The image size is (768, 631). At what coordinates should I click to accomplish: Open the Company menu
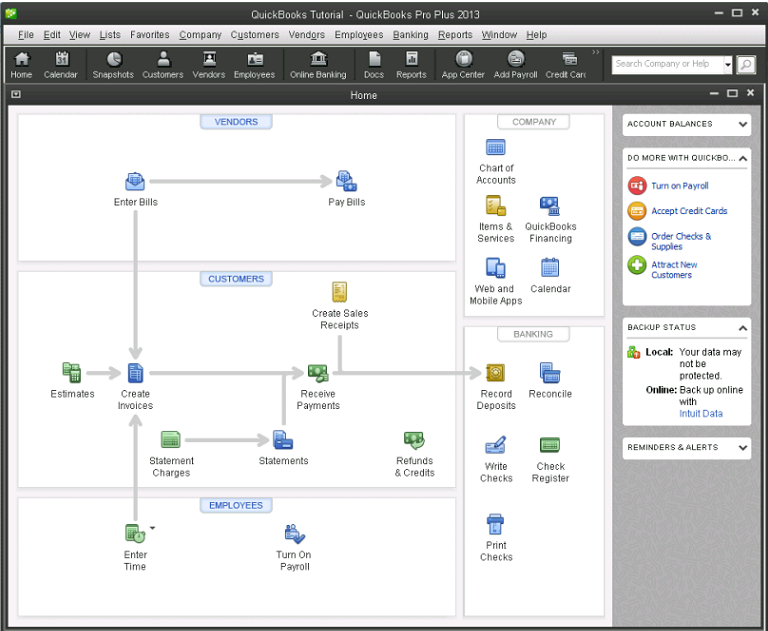[x=200, y=35]
